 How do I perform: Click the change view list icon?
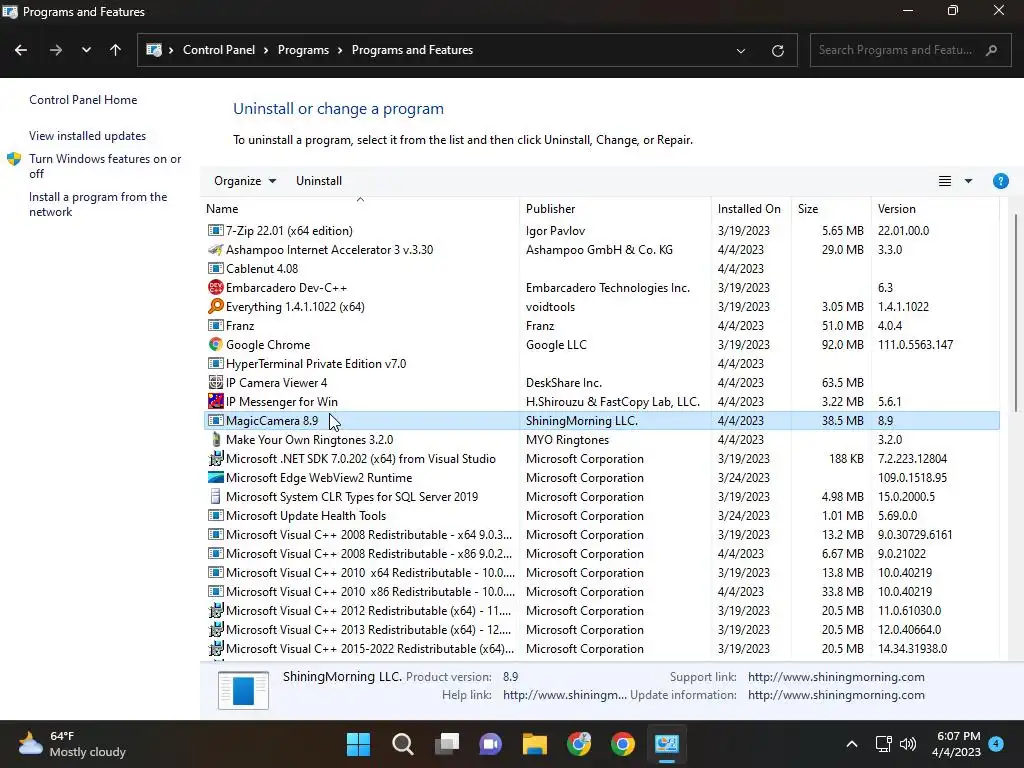(944, 181)
